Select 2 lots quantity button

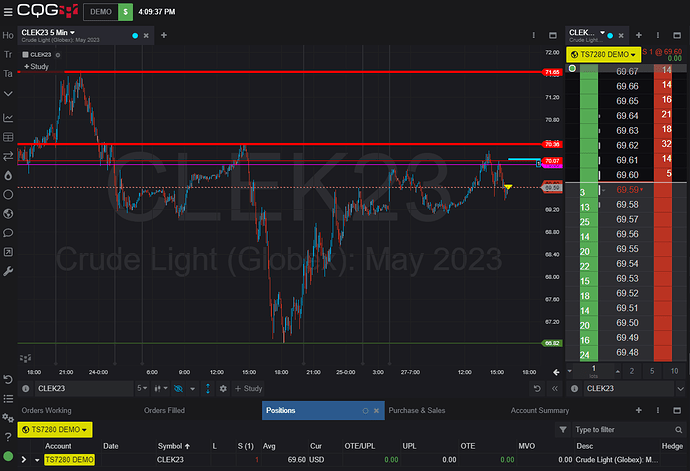[x=631, y=371]
